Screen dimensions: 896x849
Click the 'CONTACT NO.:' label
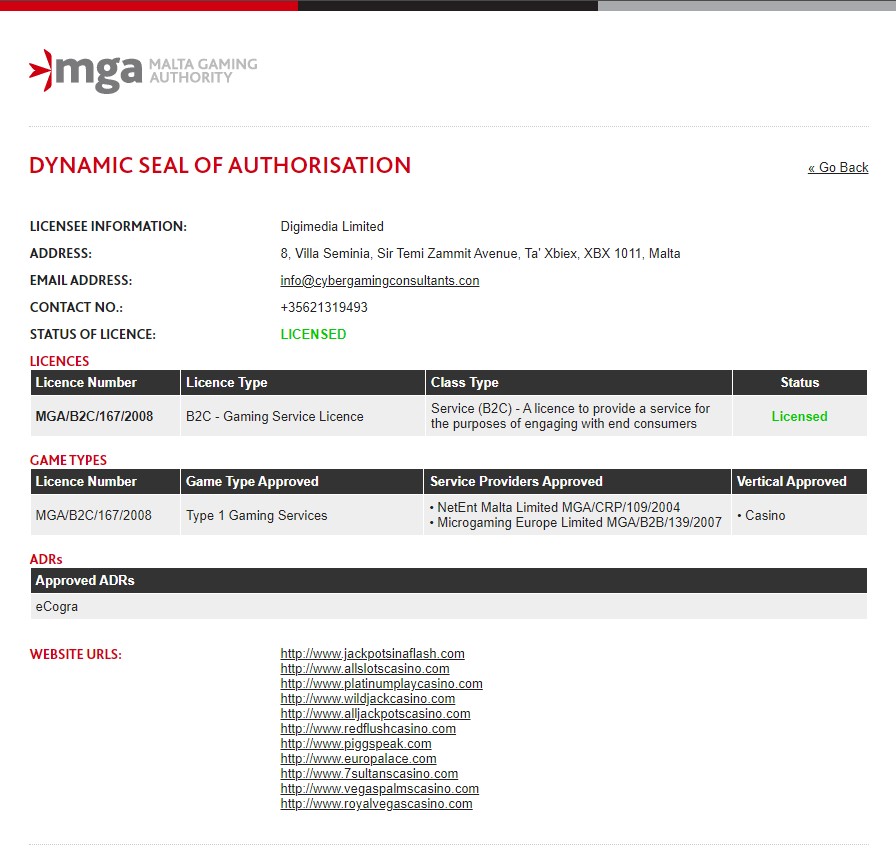76,307
